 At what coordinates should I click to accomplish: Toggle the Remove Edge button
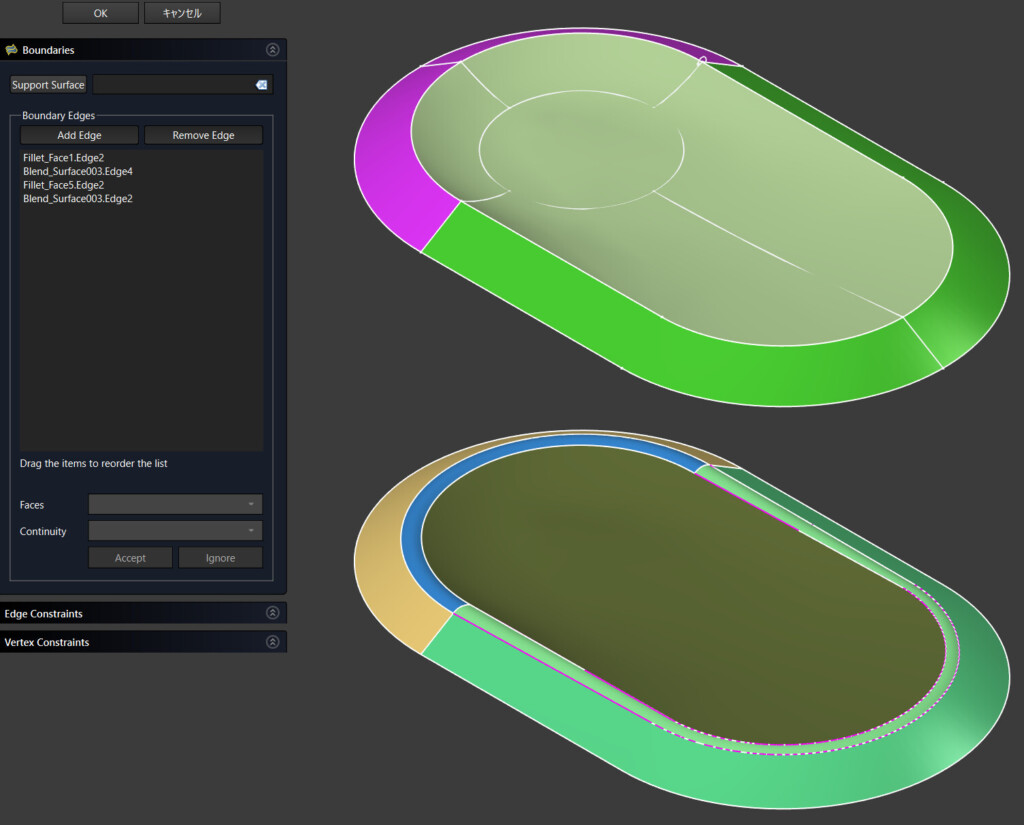203,135
